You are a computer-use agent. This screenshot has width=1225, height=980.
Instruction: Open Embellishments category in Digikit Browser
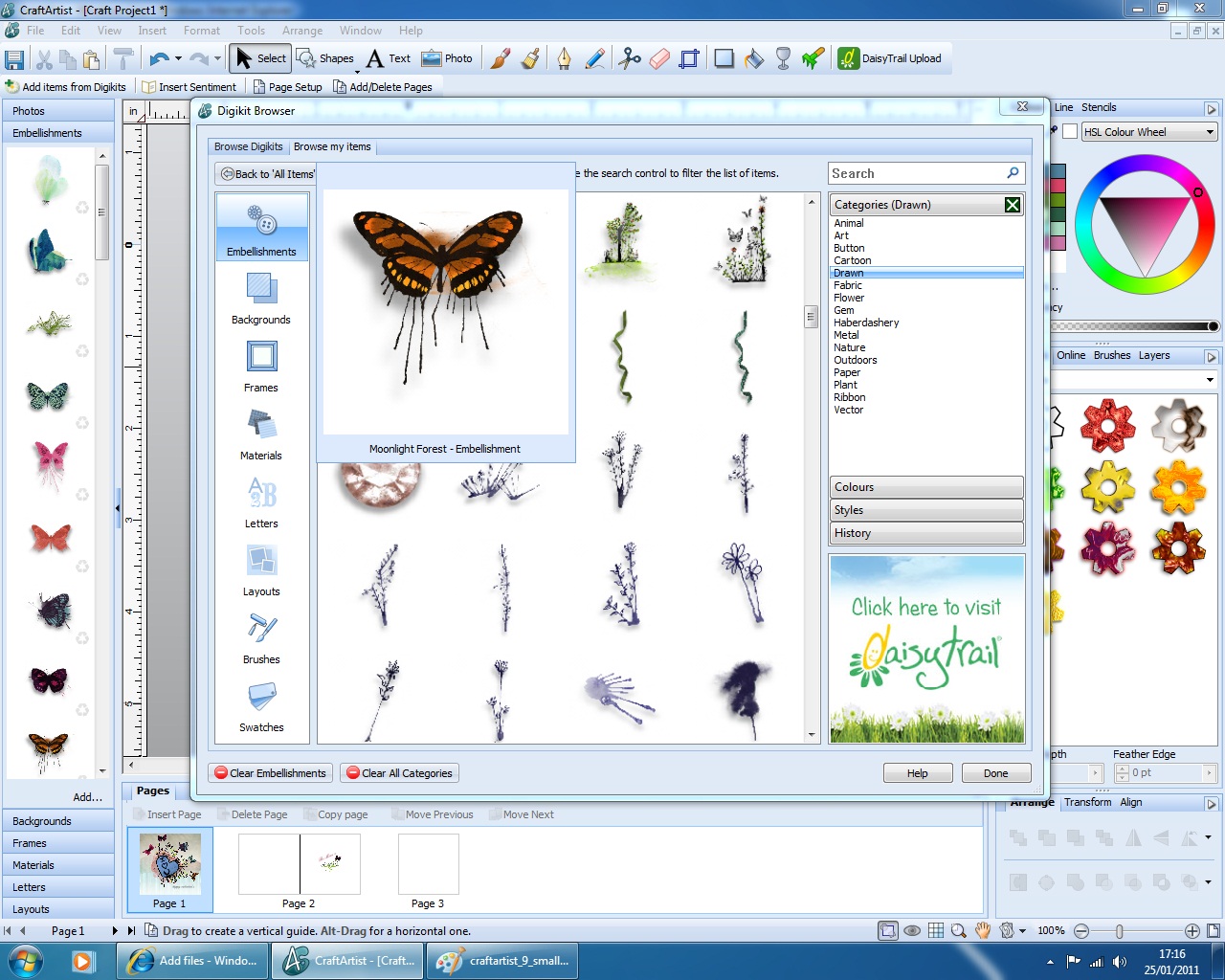pos(262,227)
